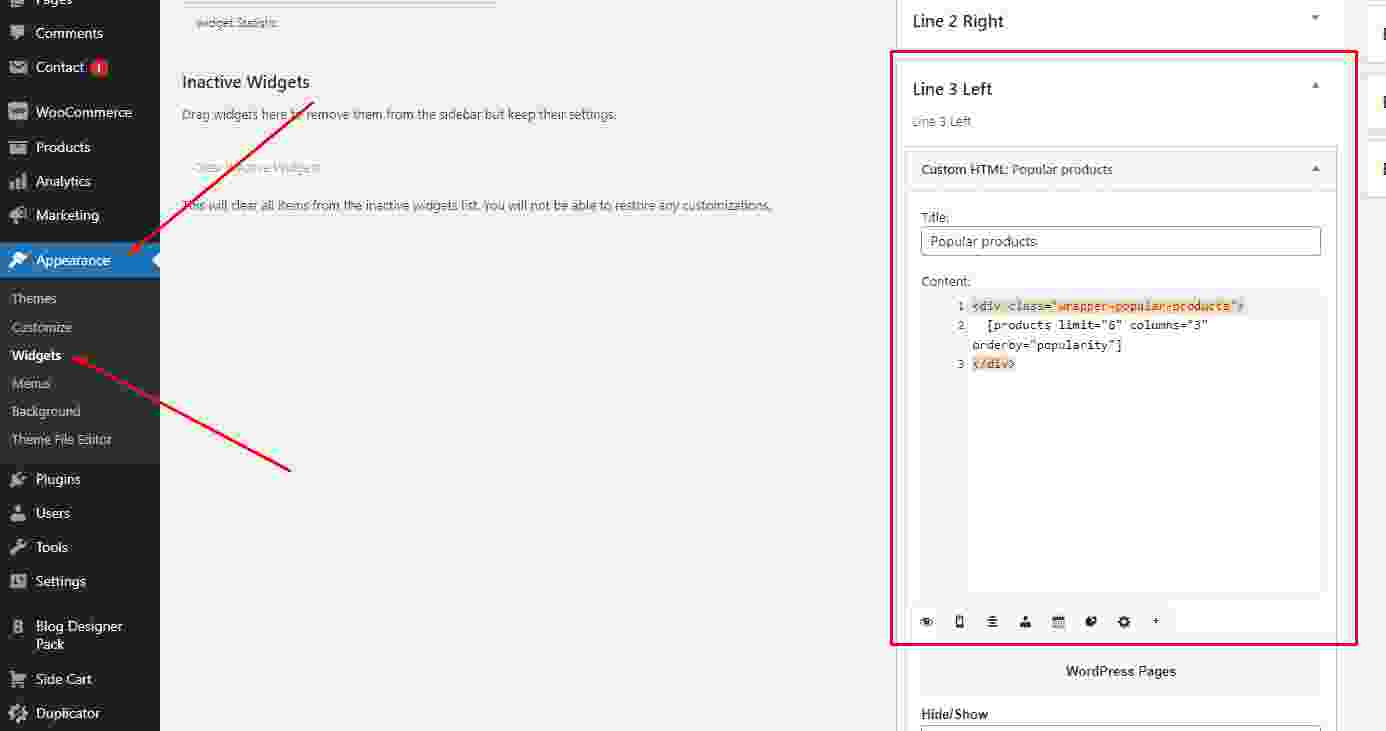Select the WordPress Pages tab

(1120, 671)
